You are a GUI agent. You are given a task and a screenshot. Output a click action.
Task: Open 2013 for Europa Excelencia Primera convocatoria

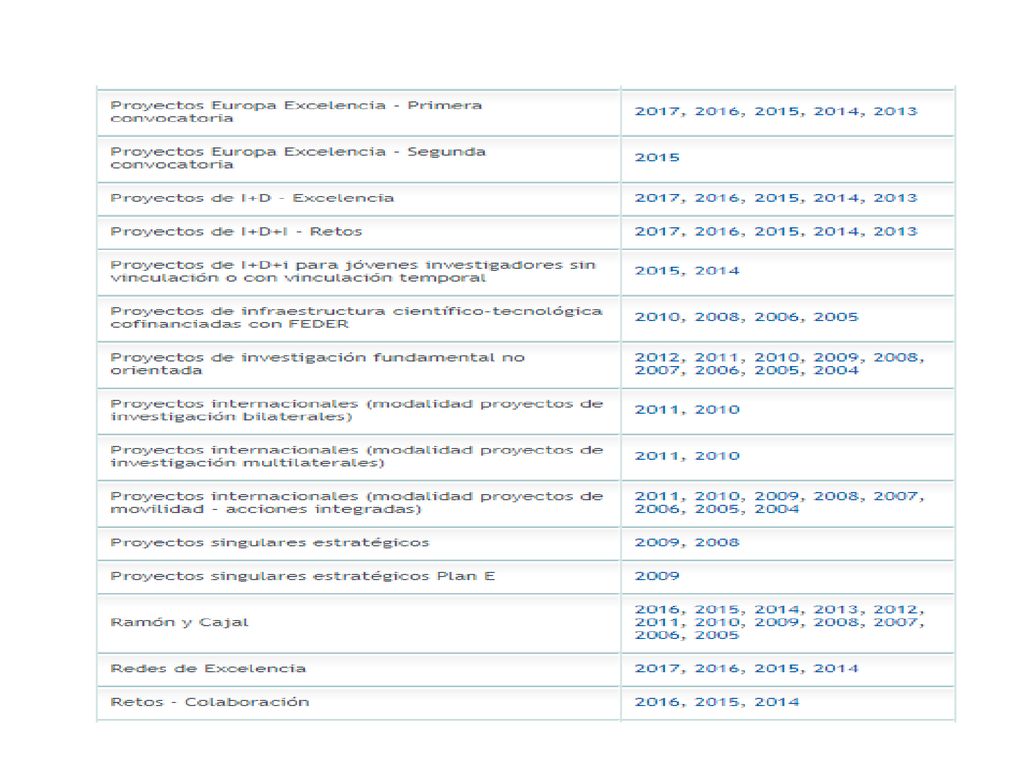[x=895, y=112]
